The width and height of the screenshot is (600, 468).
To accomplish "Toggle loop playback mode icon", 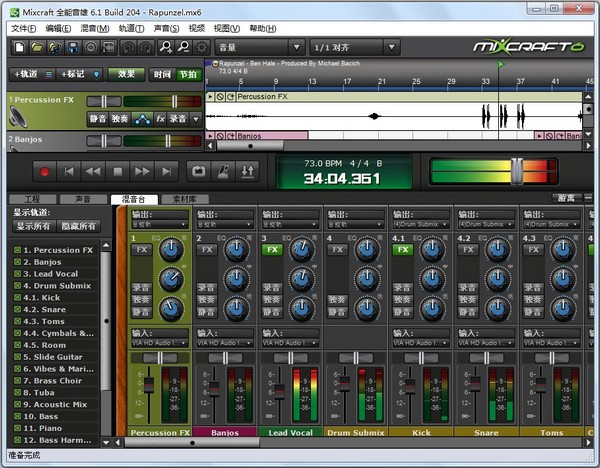I will click(198, 171).
